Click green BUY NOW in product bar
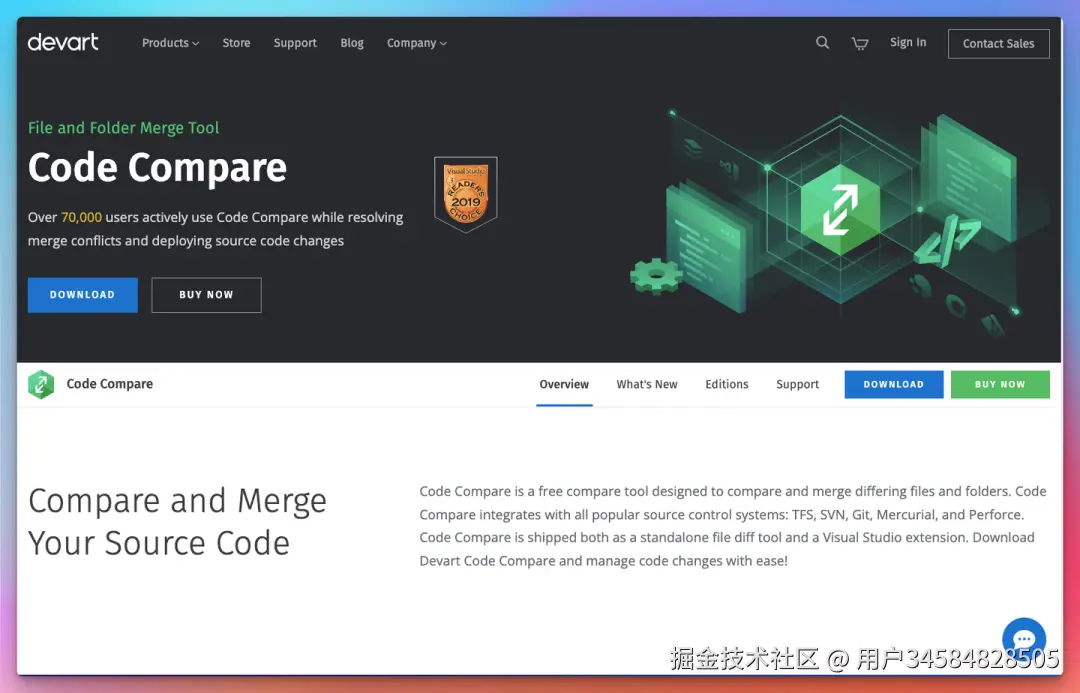Screen dimensions: 1080x693 pyautogui.click(x=1000, y=384)
